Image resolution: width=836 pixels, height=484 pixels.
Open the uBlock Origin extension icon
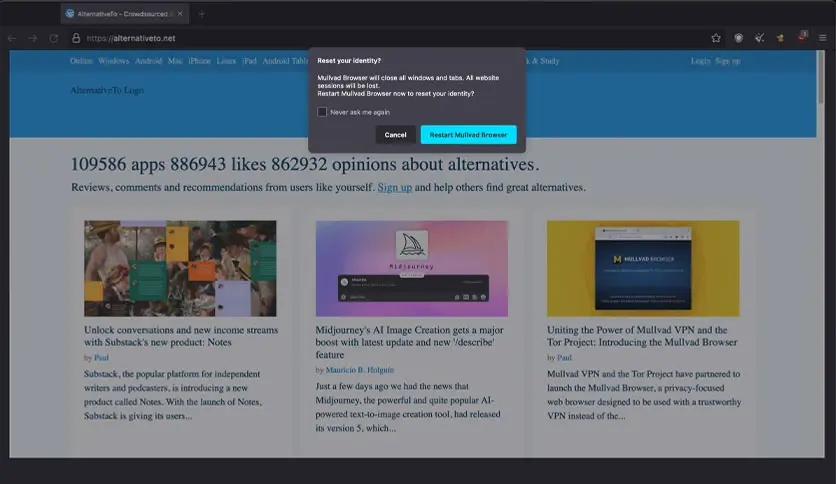pyautogui.click(x=801, y=37)
